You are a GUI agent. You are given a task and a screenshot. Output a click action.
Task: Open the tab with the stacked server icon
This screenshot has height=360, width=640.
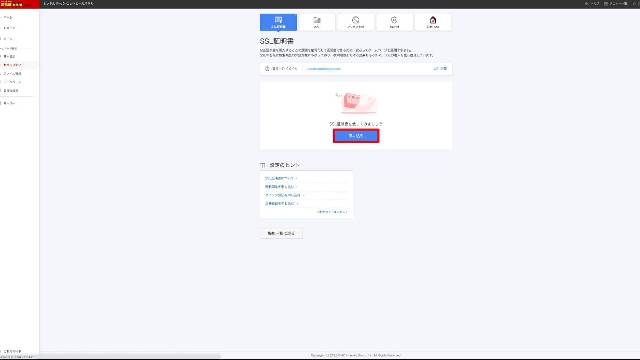click(317, 22)
